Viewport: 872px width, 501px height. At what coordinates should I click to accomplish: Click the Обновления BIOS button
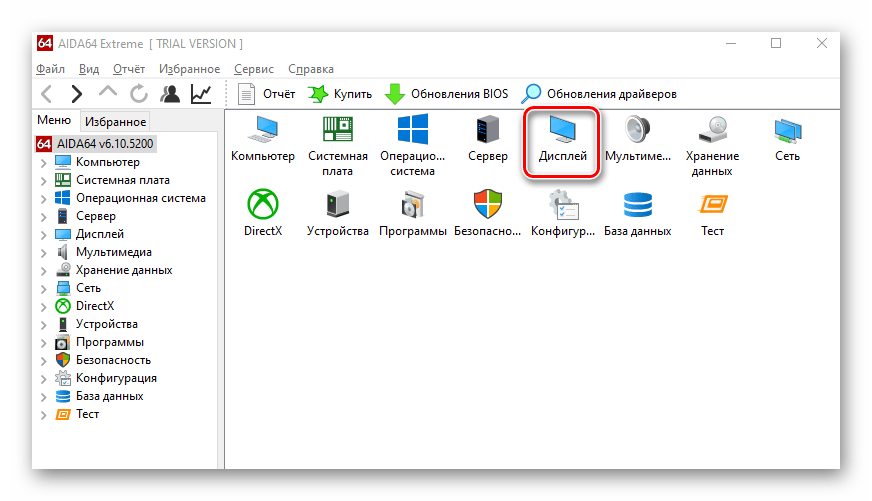tap(447, 94)
